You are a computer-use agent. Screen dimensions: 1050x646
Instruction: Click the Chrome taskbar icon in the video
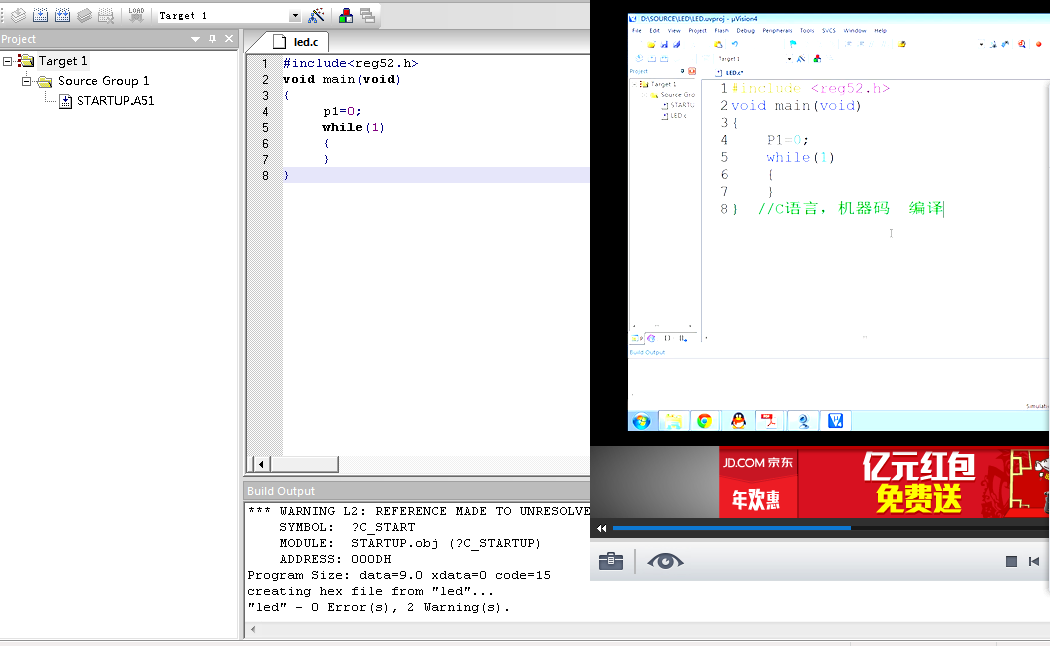(x=704, y=421)
